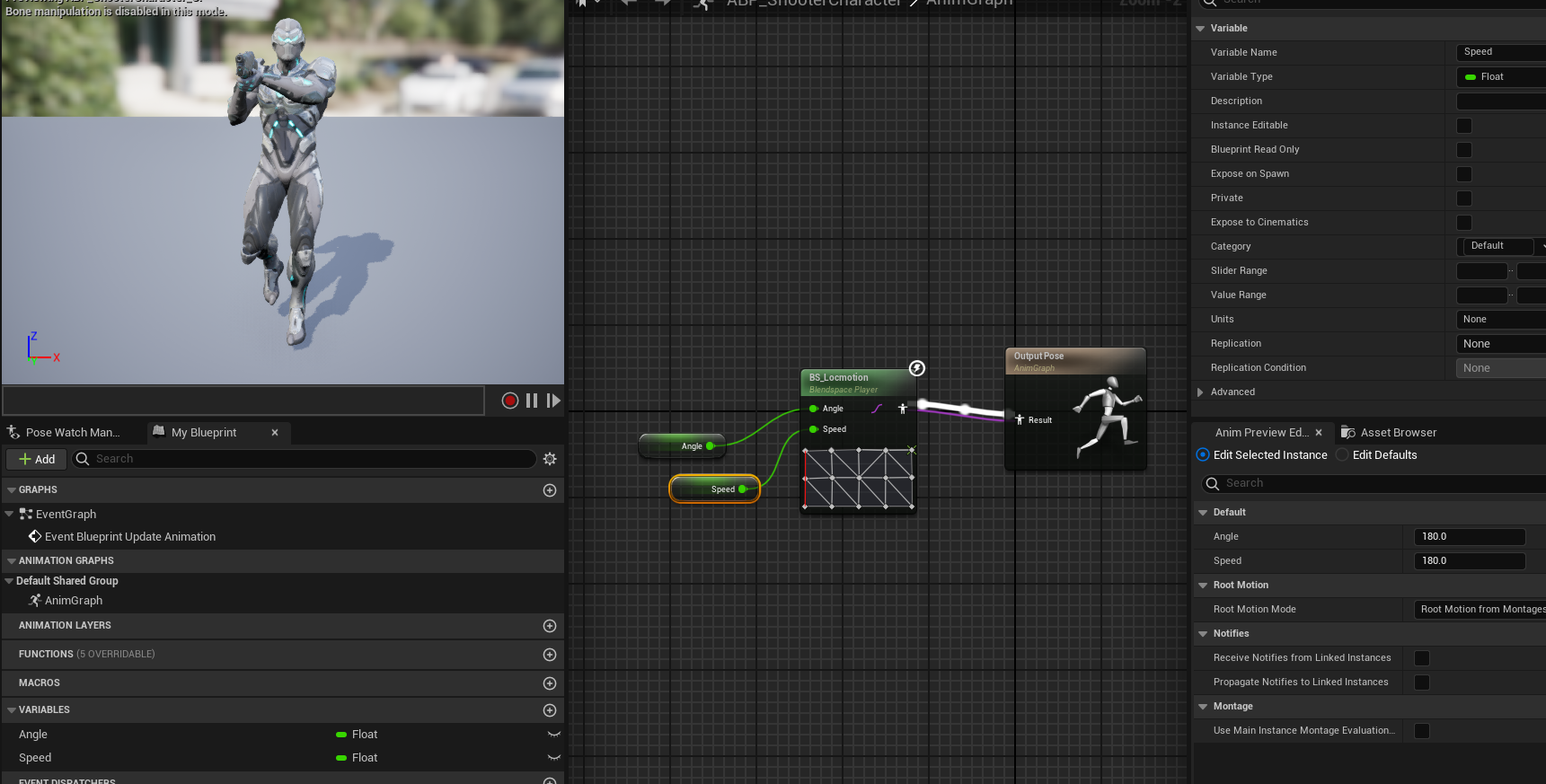Switch to Pose Watch Manager tab
1546x784 pixels.
tap(72, 433)
